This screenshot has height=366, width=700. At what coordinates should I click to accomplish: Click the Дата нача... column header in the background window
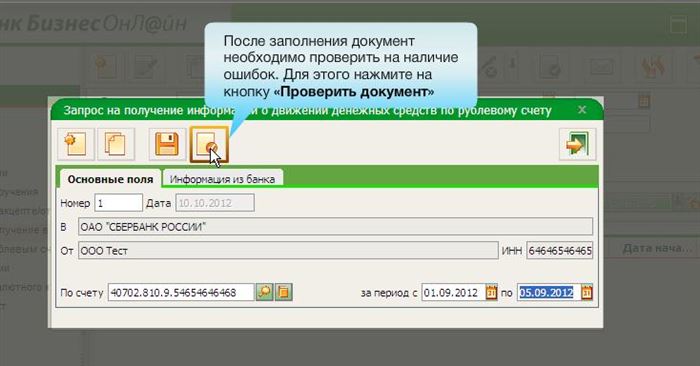click(657, 248)
